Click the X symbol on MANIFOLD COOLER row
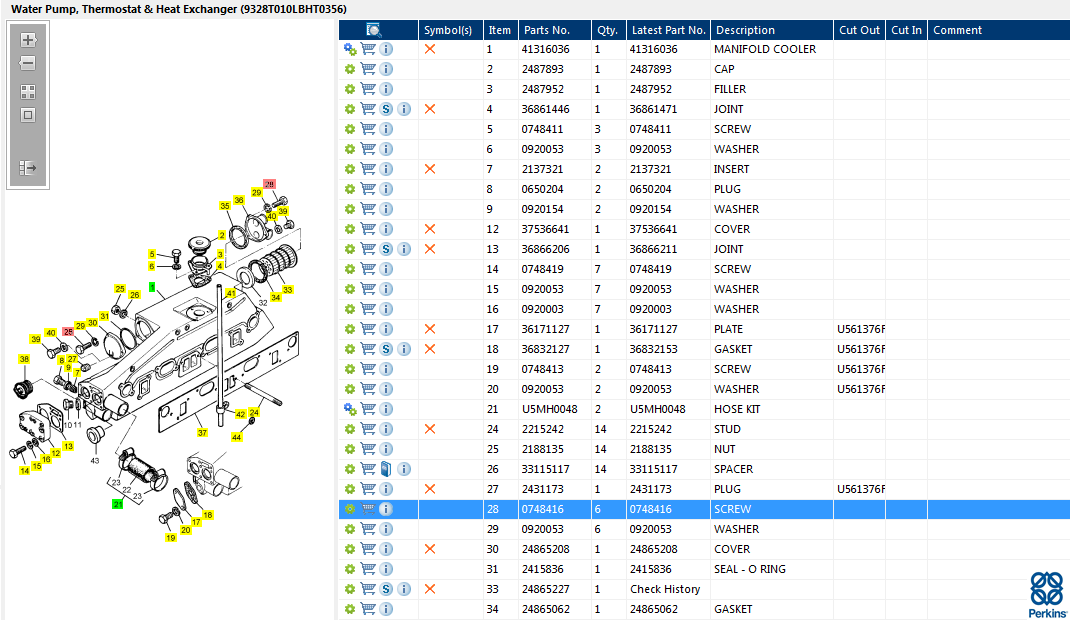The image size is (1070, 620). (x=430, y=49)
